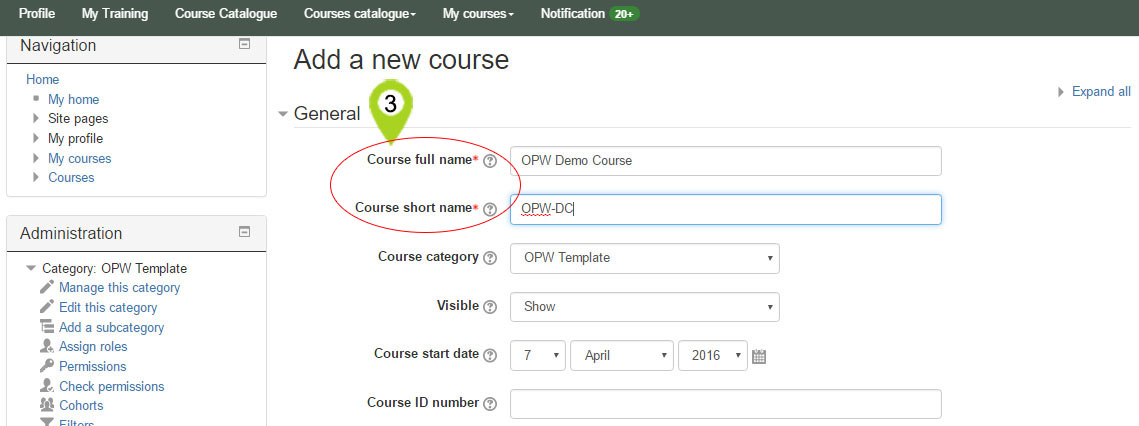Open the Courses catalogue menu

360,14
